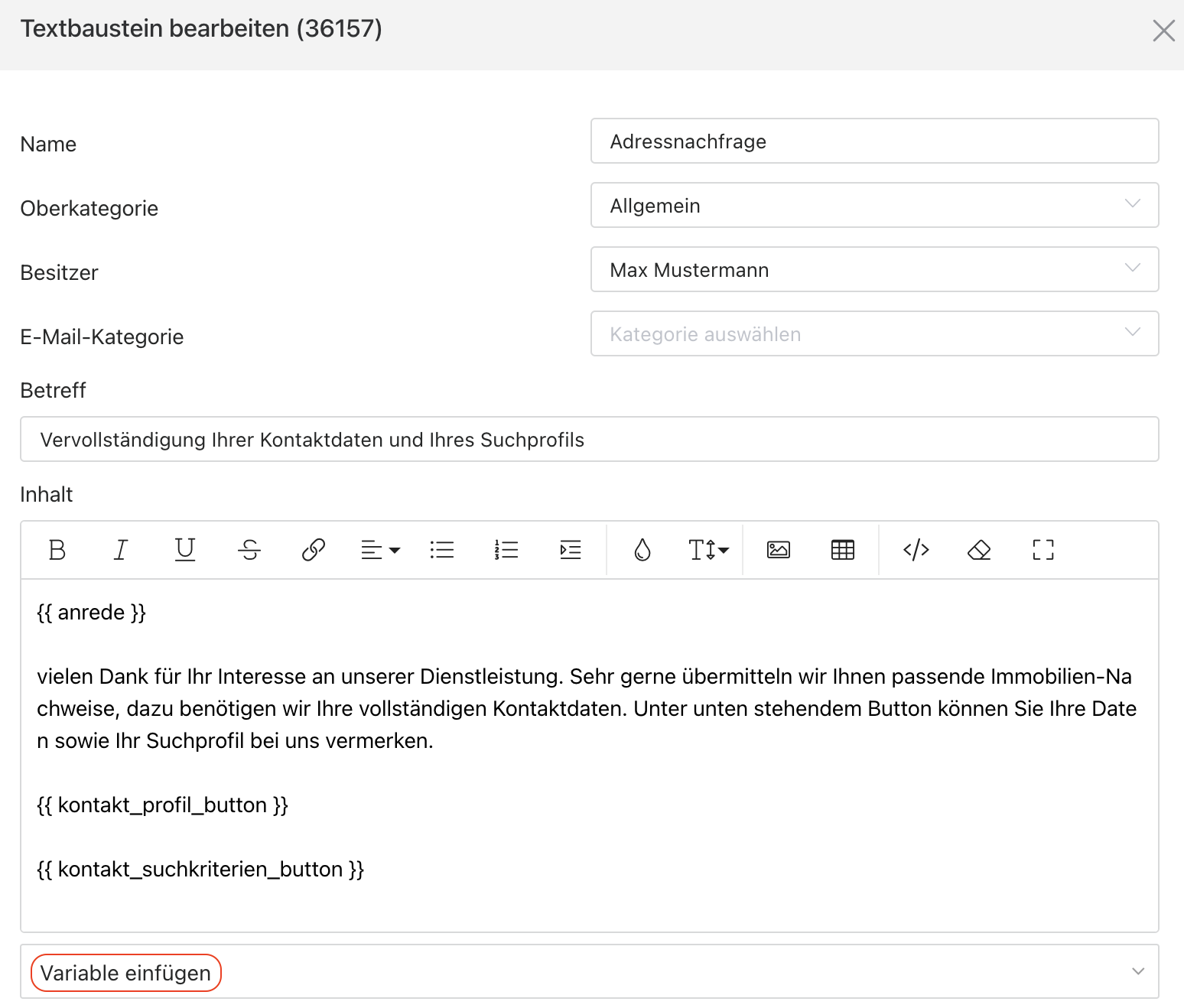Insert a table into editor
Viewport: 1184px width, 1008px height.
(x=843, y=550)
